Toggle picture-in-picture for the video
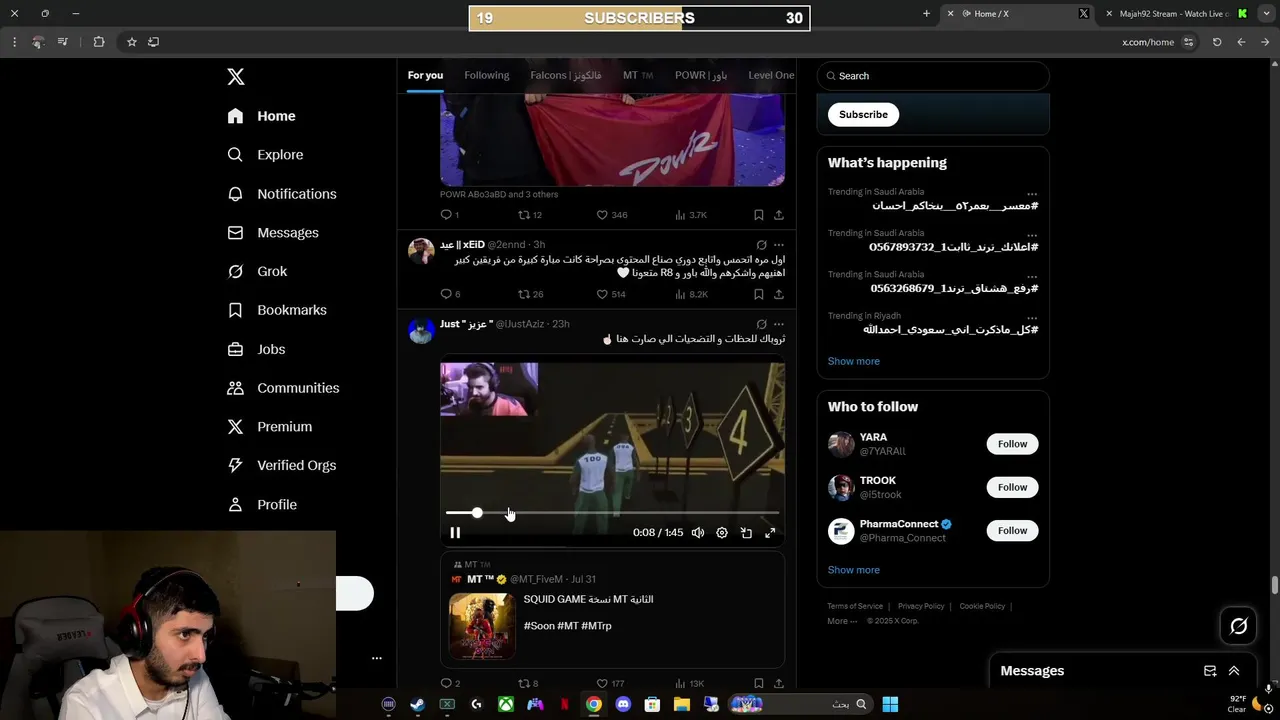Viewport: 1280px width, 720px height. pyautogui.click(x=746, y=533)
